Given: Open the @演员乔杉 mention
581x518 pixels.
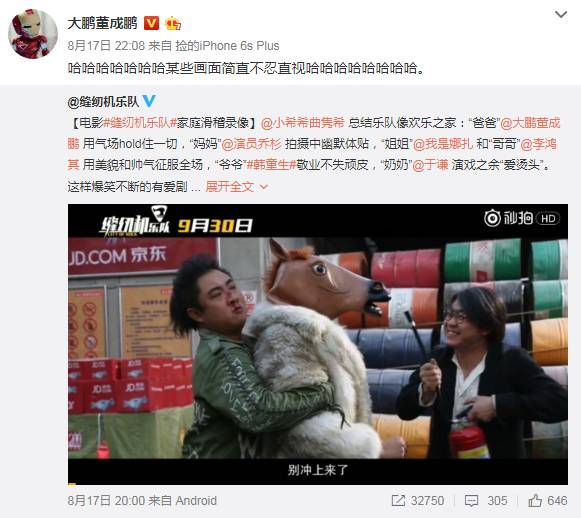Looking at the screenshot, I should pyautogui.click(x=251, y=144).
